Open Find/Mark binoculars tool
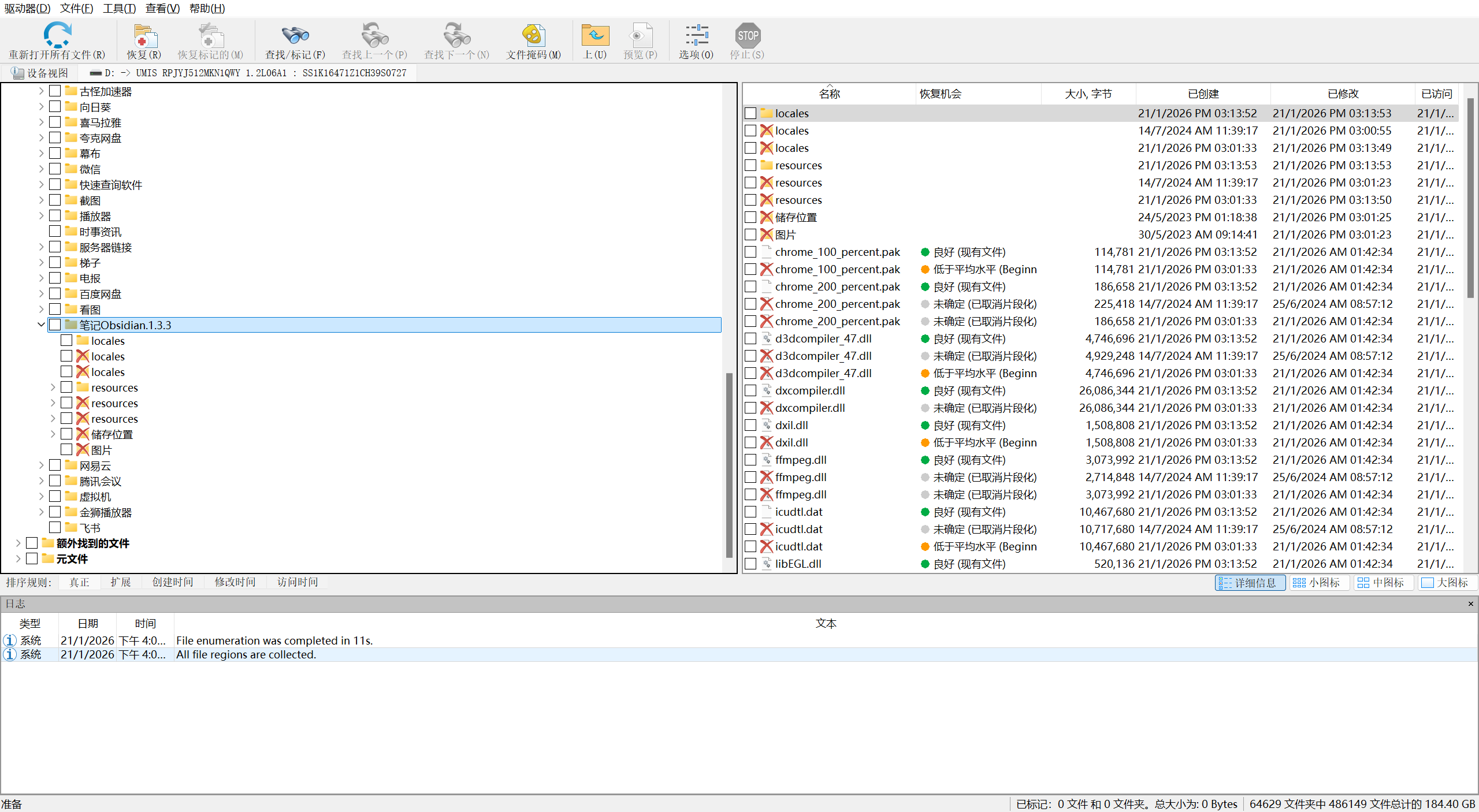This screenshot has height=812, width=1479. 295,36
